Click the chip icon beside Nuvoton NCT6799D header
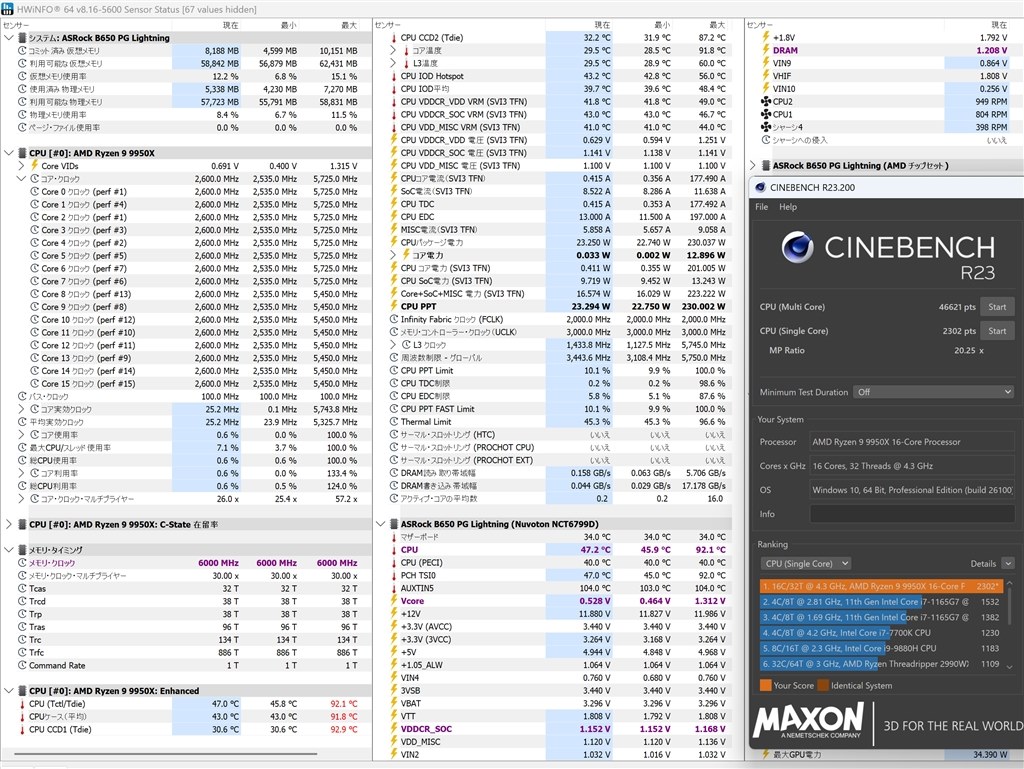The width and height of the screenshot is (1024, 769). (394, 524)
